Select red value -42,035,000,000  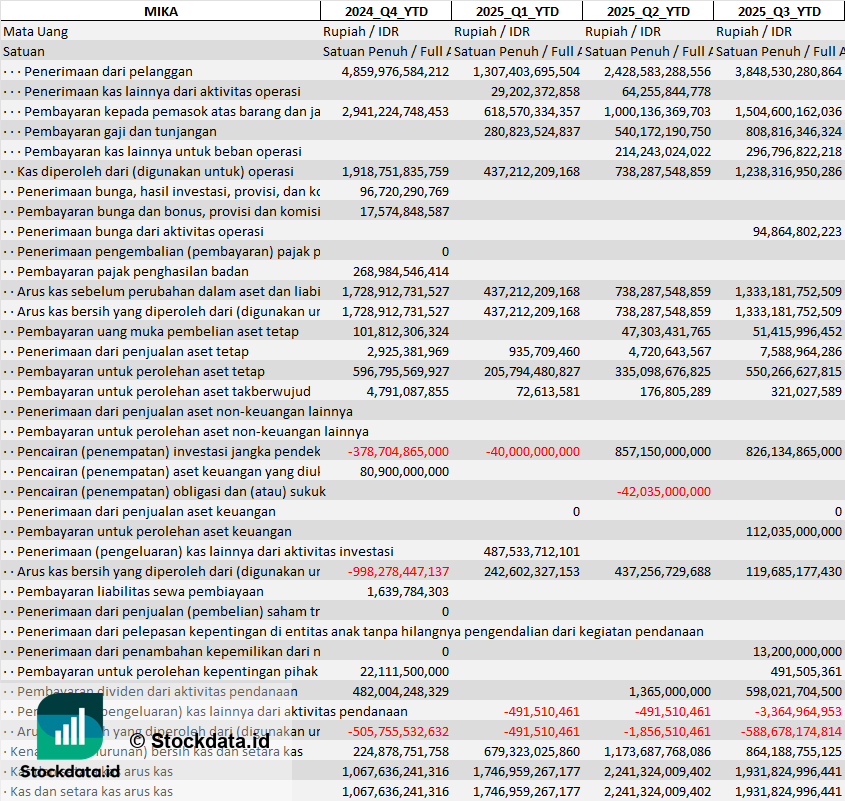(x=663, y=492)
